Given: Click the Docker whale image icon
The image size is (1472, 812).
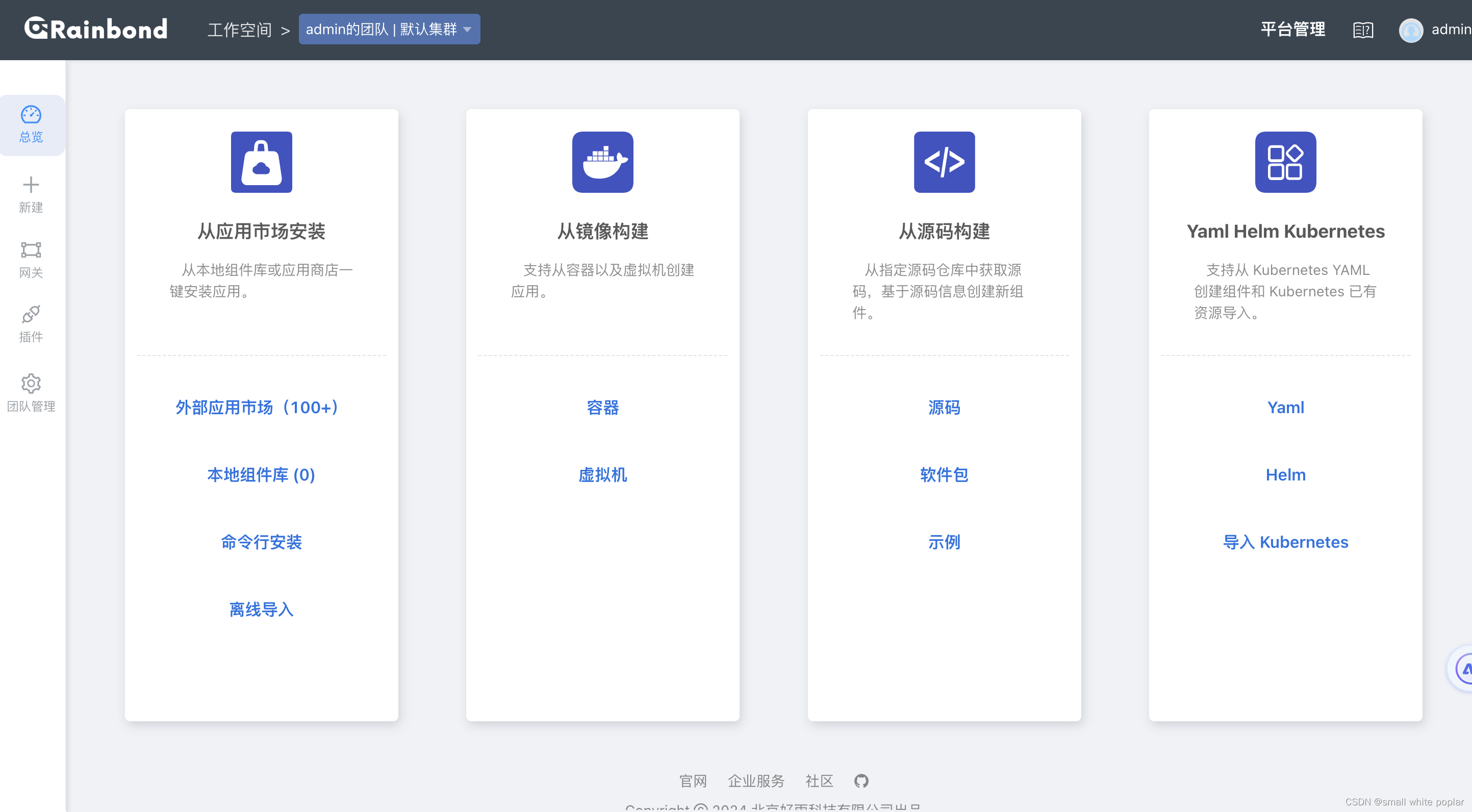Looking at the screenshot, I should pos(602,162).
